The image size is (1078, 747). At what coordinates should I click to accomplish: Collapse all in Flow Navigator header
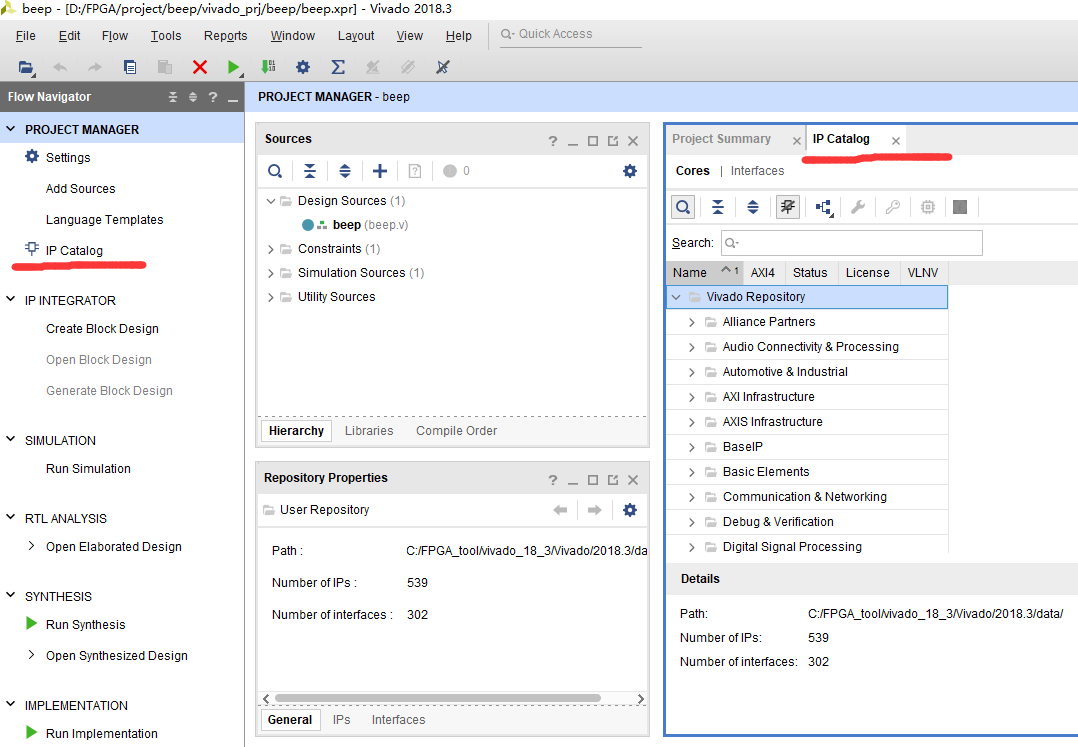pos(173,97)
